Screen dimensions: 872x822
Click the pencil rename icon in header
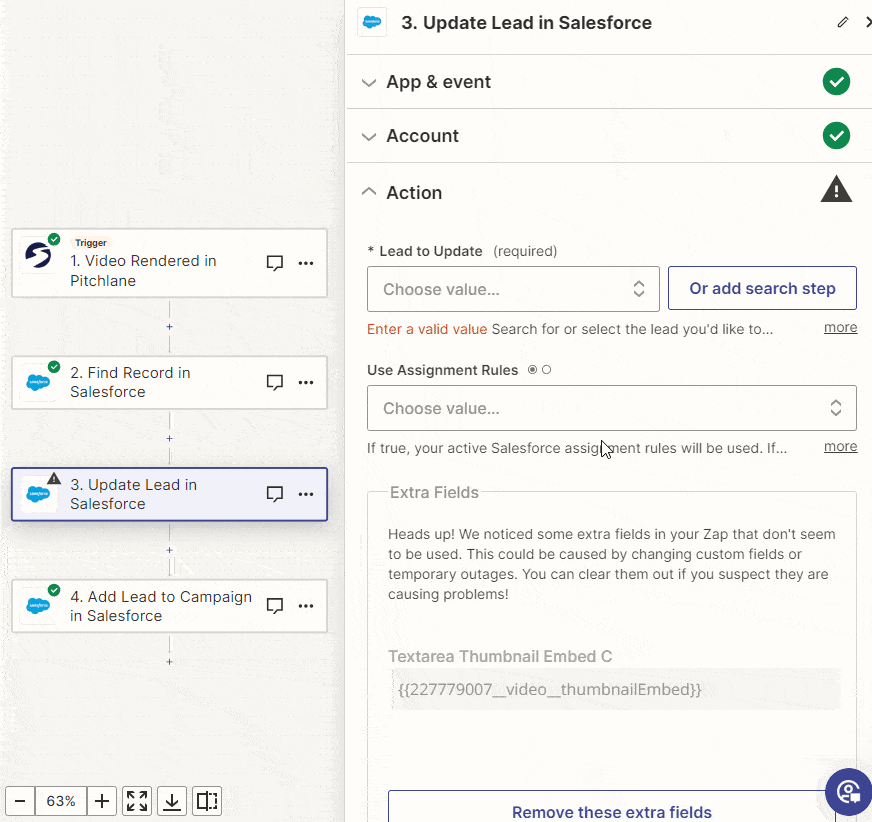click(x=843, y=22)
